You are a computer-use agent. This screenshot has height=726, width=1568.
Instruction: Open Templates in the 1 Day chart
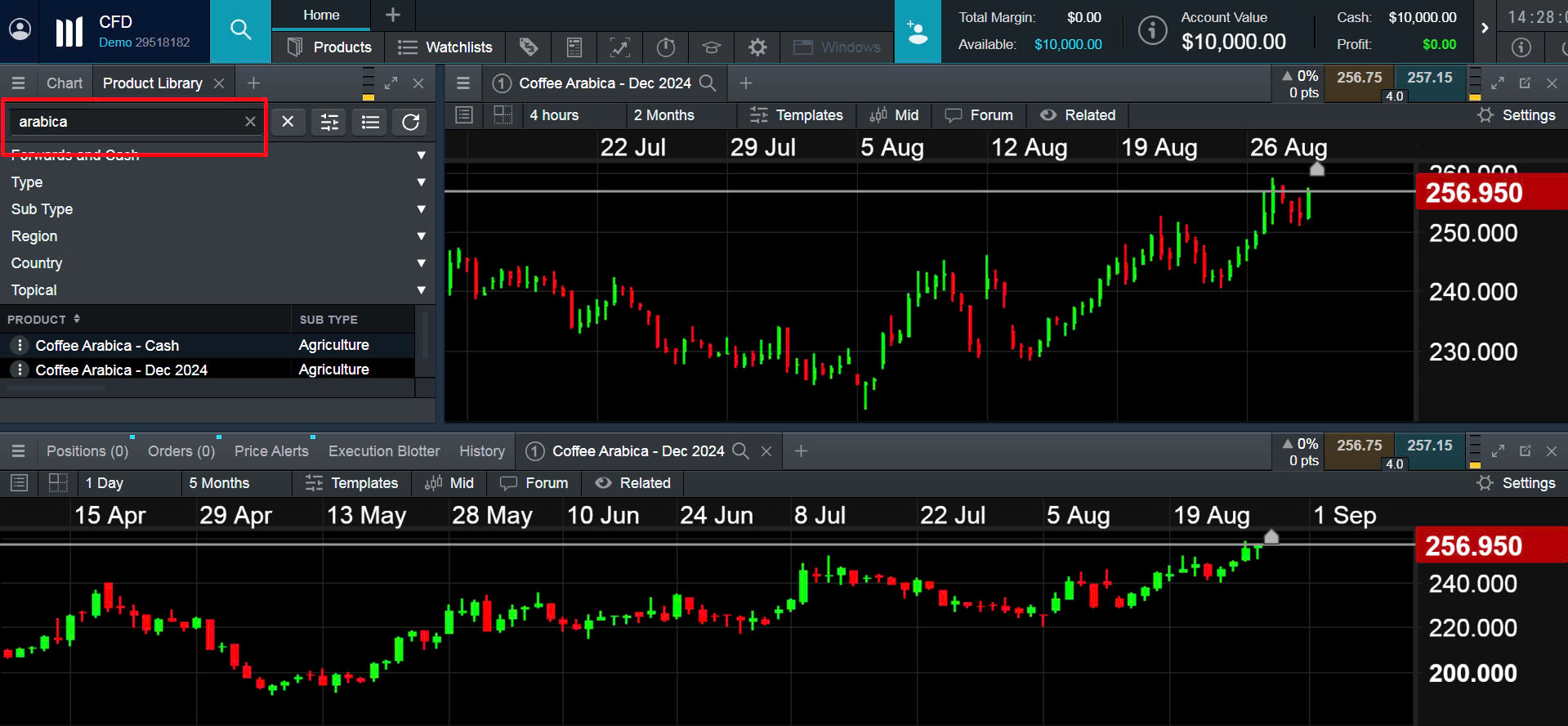click(351, 483)
